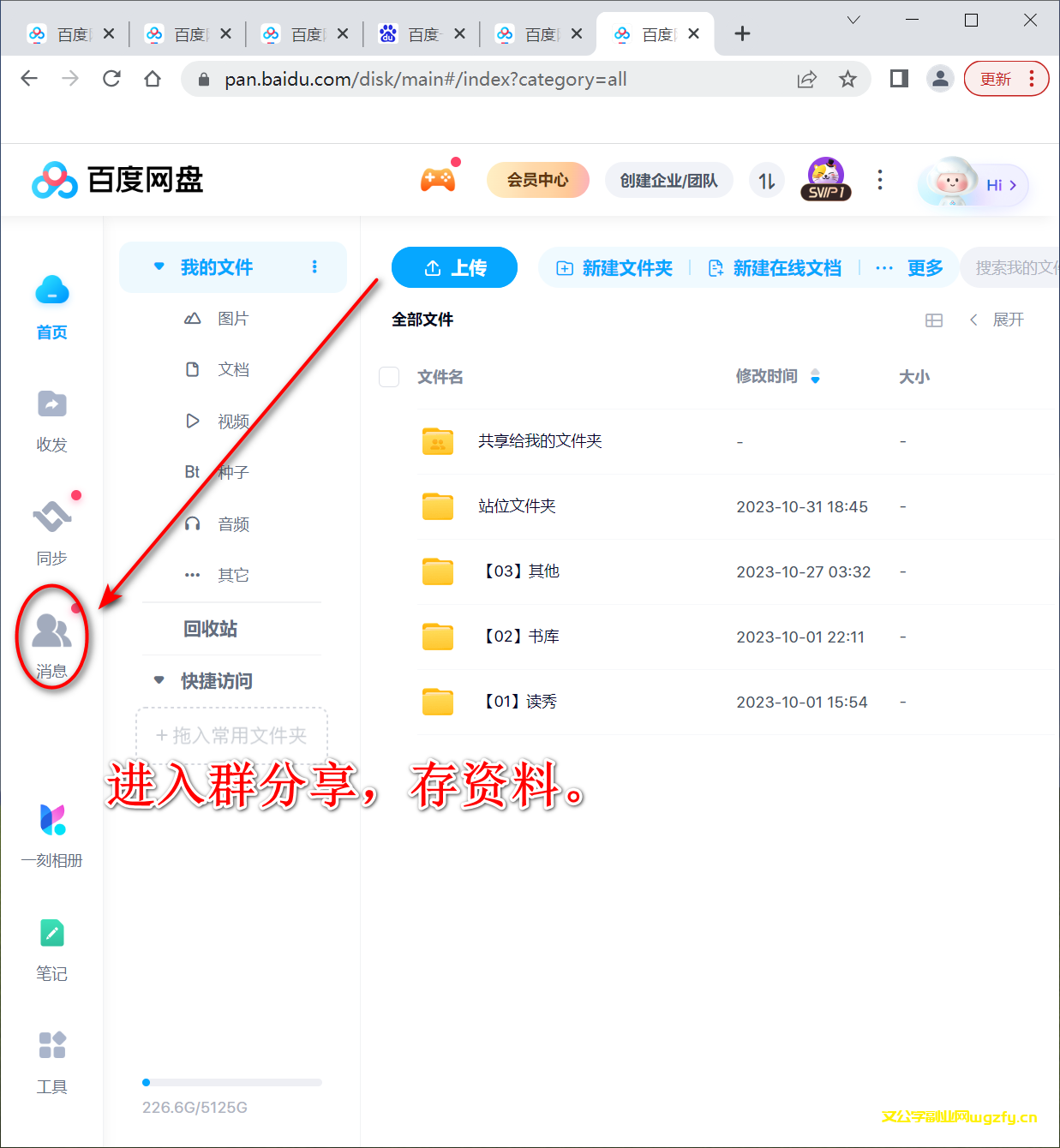Open the header three-dot more menu
The height and width of the screenshot is (1148, 1060).
[x=880, y=180]
